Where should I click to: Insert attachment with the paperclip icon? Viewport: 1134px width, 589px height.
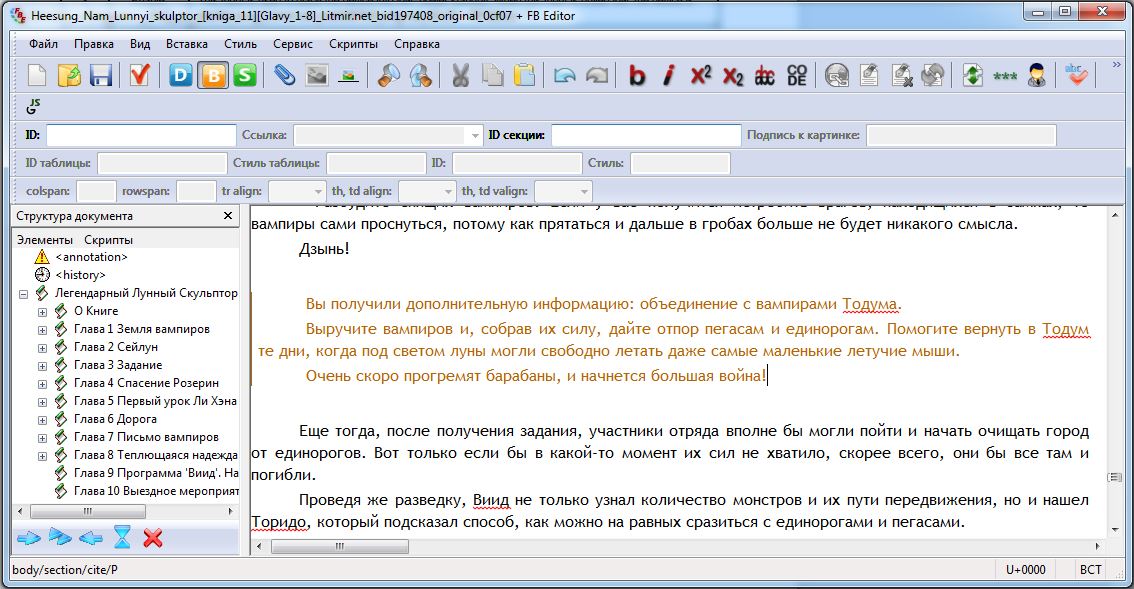[285, 75]
